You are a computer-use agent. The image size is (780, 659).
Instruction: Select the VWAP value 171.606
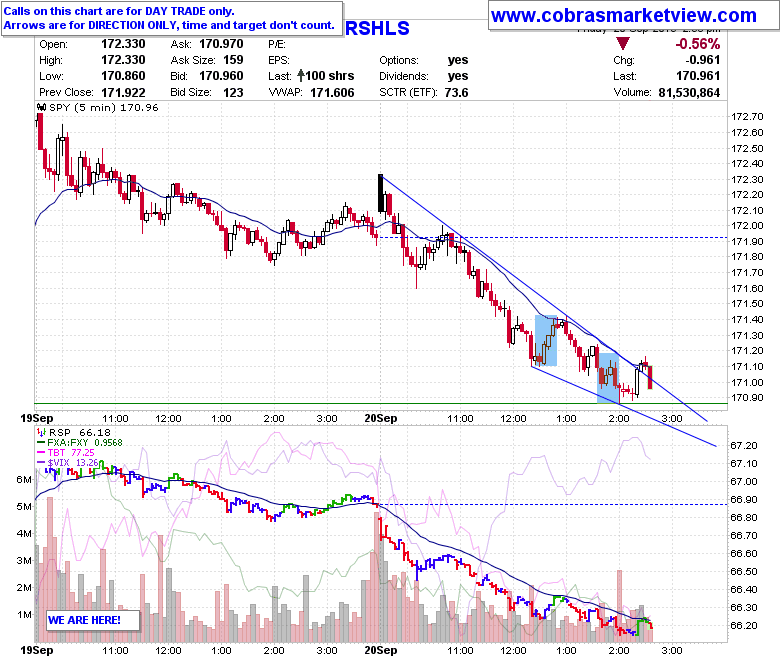(x=332, y=93)
